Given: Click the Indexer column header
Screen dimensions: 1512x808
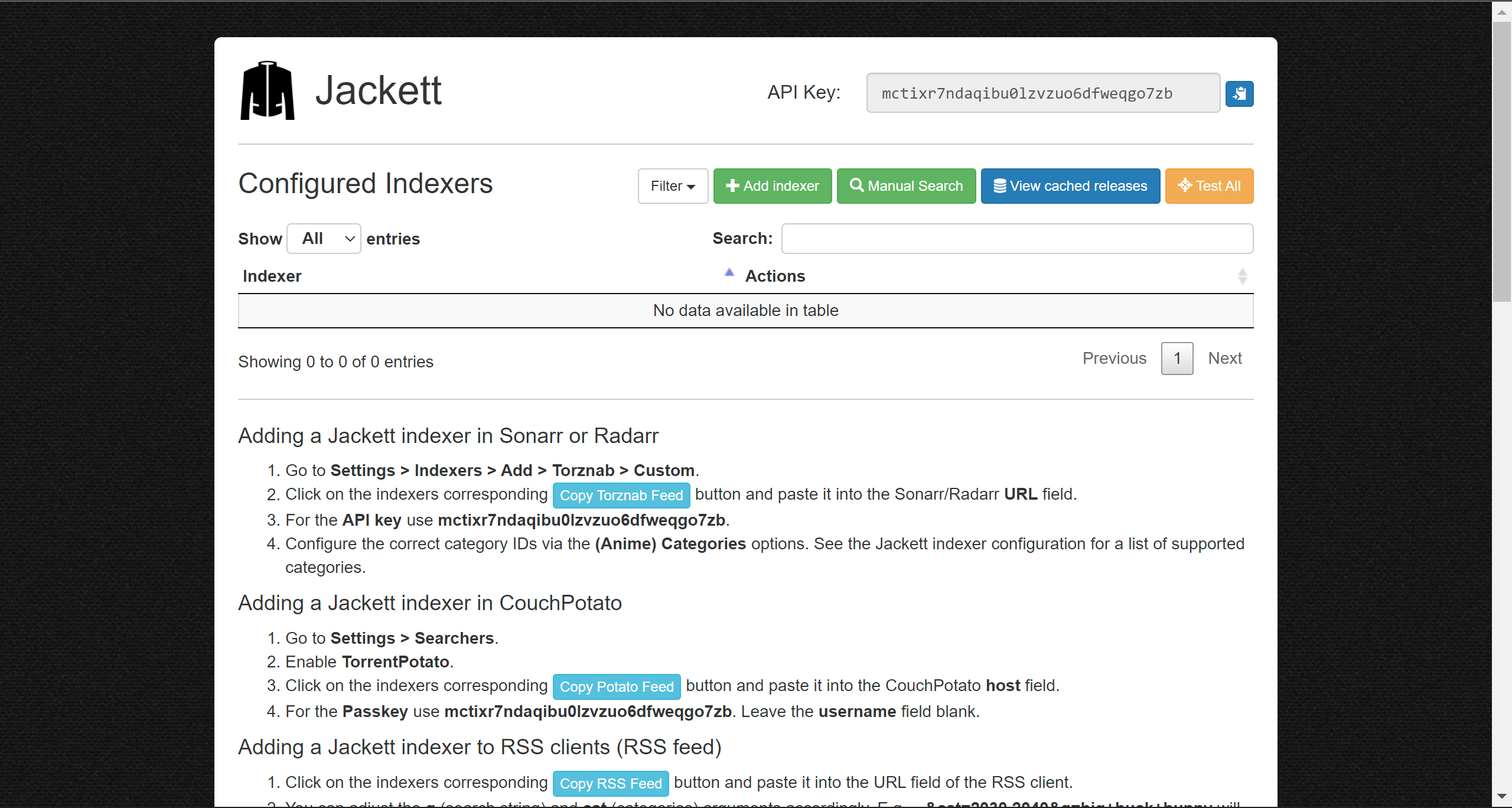Looking at the screenshot, I should 272,276.
